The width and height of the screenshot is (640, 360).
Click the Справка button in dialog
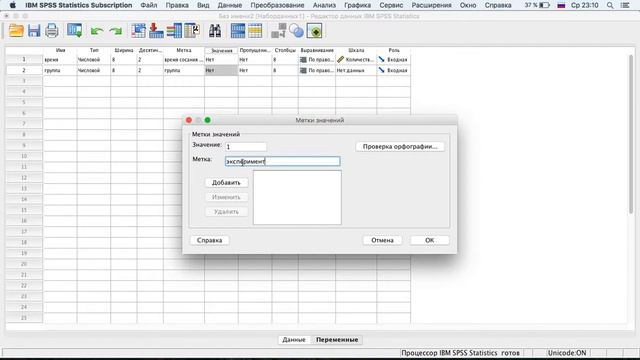209,240
